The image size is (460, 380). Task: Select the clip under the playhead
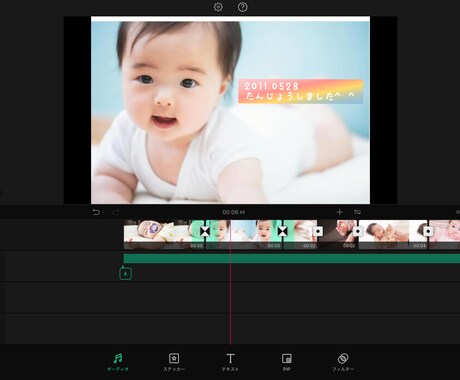click(243, 234)
